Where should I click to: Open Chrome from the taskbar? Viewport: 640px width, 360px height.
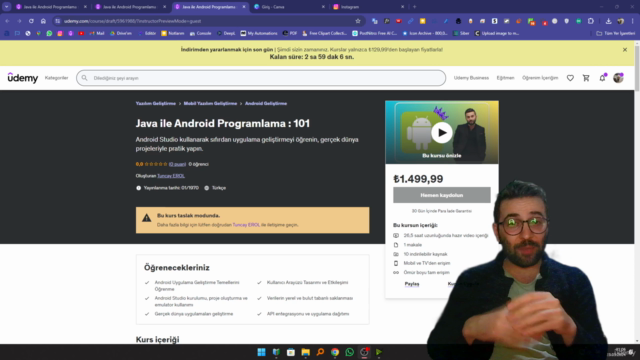(x=335, y=352)
